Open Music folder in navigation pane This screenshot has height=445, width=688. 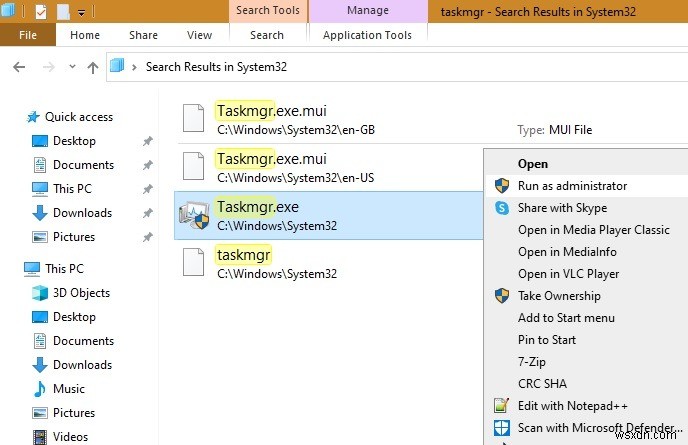coord(69,389)
